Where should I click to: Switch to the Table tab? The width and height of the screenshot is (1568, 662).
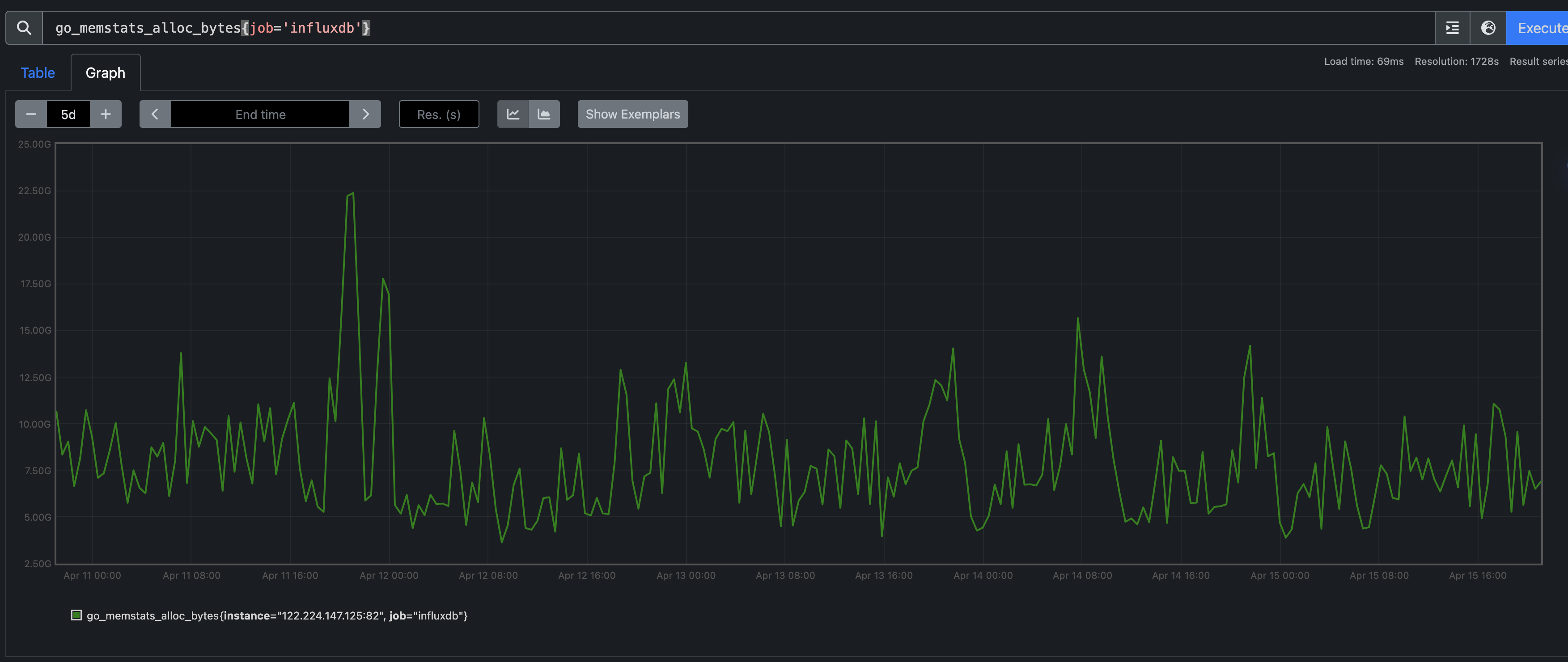tap(38, 72)
